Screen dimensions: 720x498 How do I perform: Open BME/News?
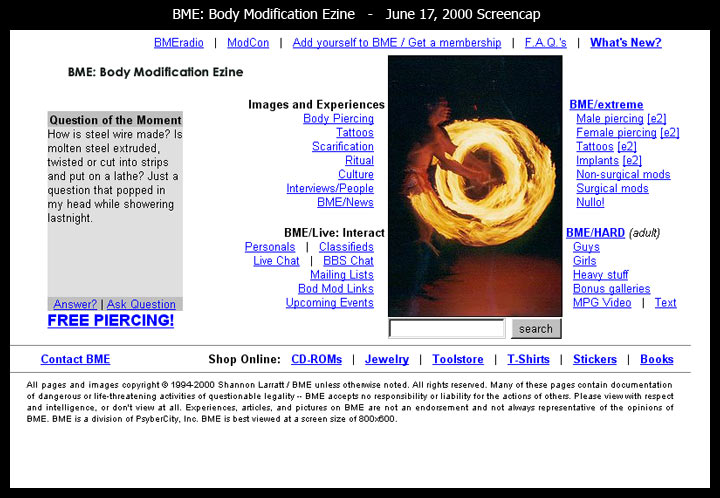345,202
